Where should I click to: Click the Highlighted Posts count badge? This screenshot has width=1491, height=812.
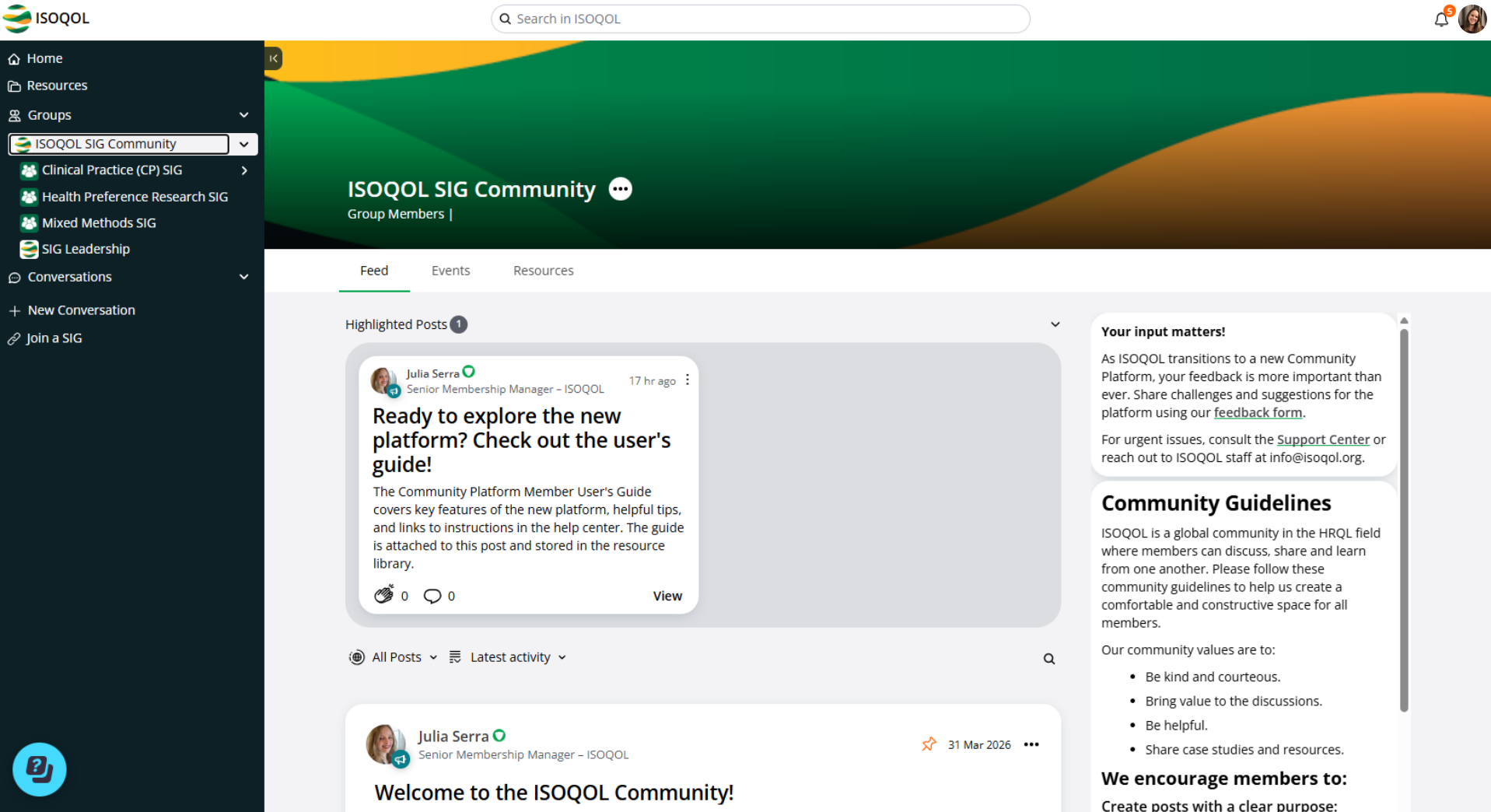click(459, 324)
